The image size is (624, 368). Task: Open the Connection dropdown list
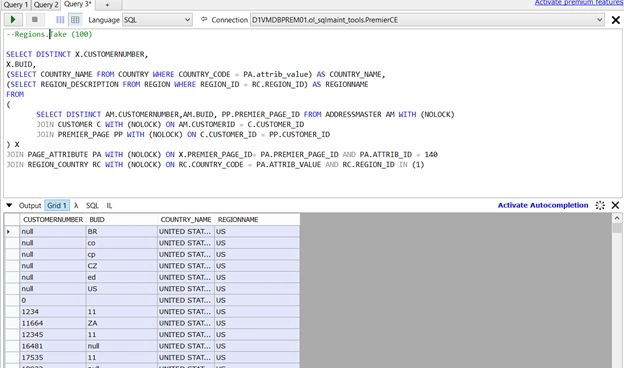(x=427, y=20)
